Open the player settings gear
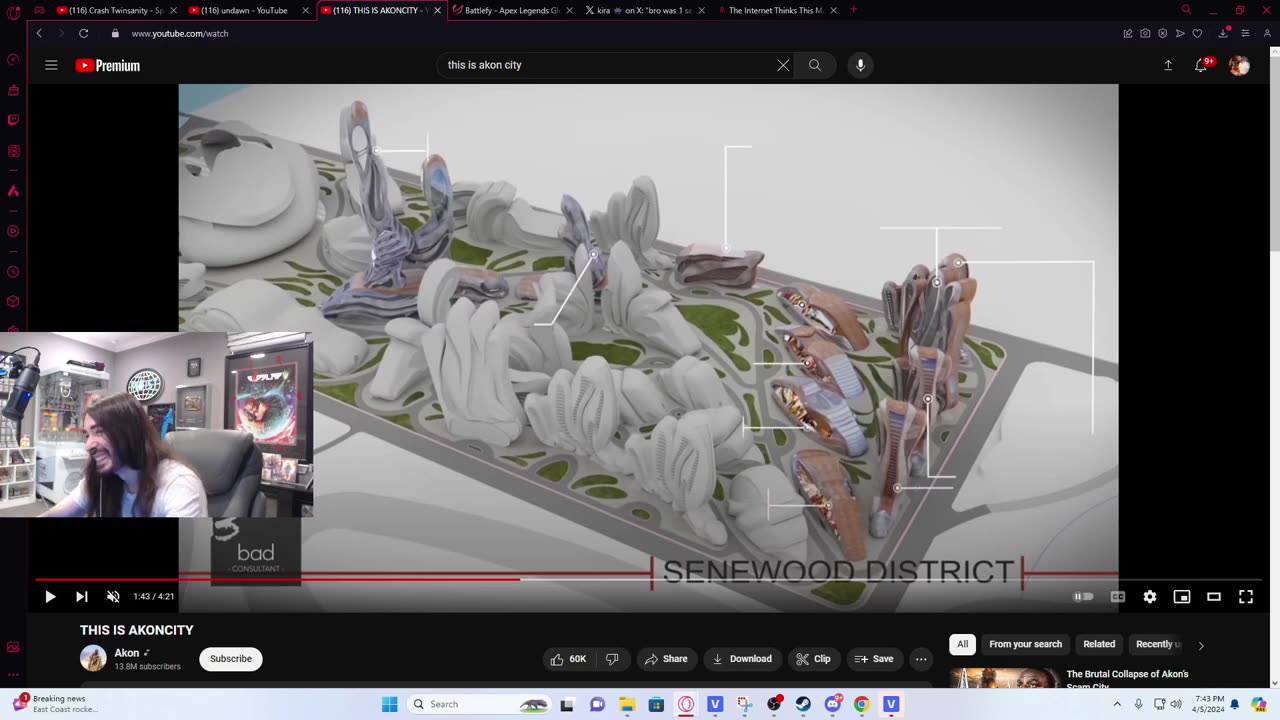 pyautogui.click(x=1150, y=597)
